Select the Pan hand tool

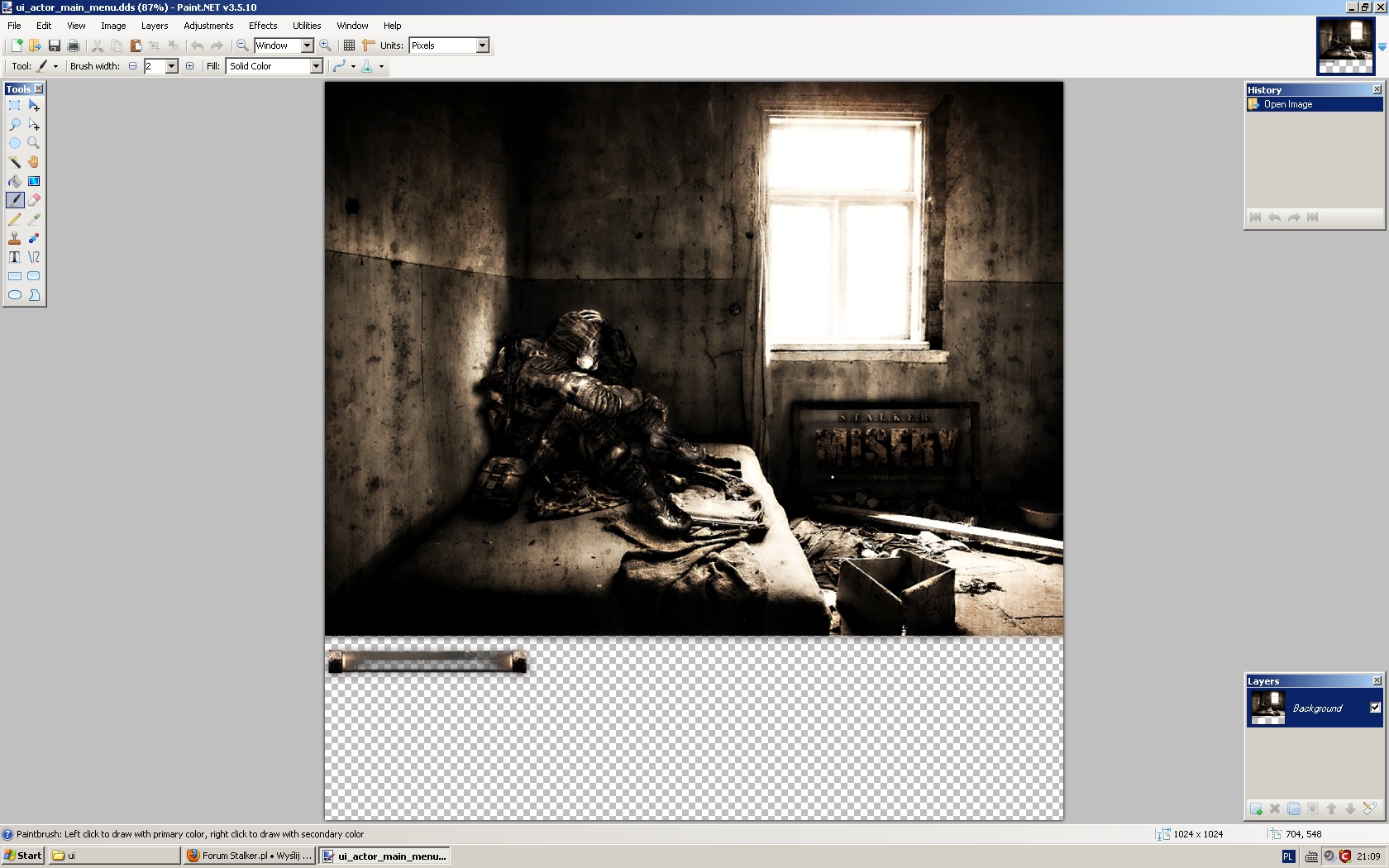pos(34,162)
